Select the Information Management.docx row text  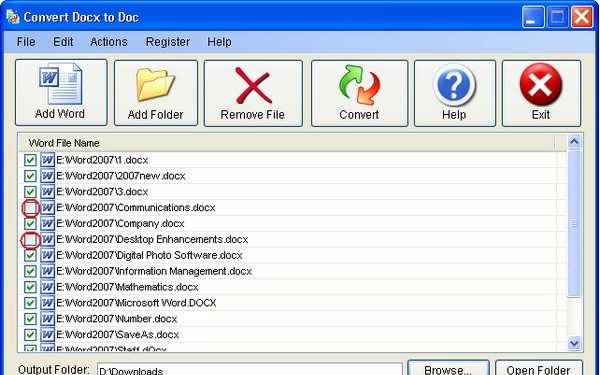154,271
